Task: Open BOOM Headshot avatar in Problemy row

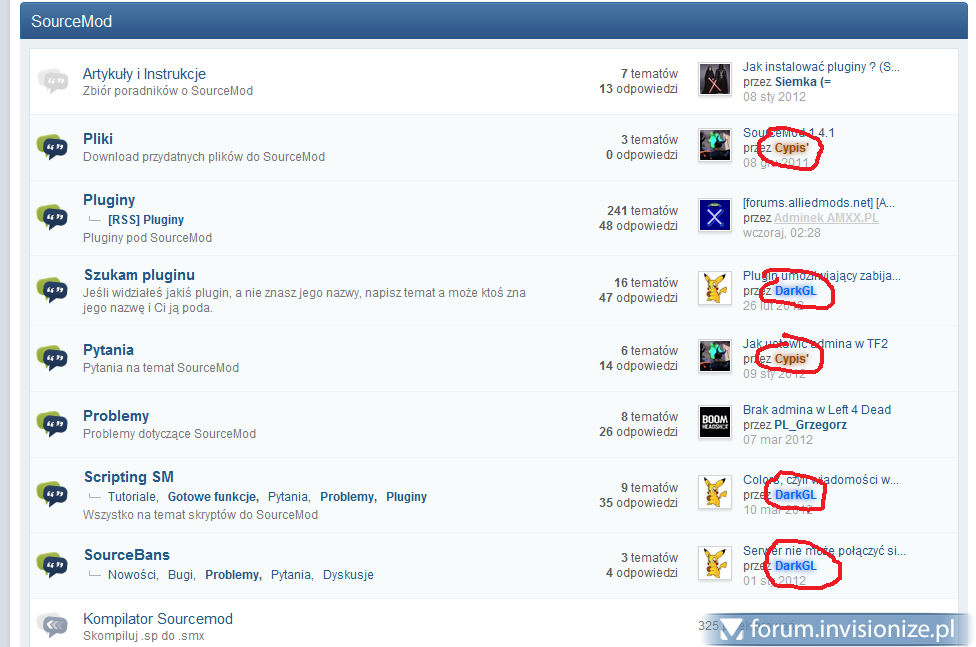Action: [x=715, y=422]
